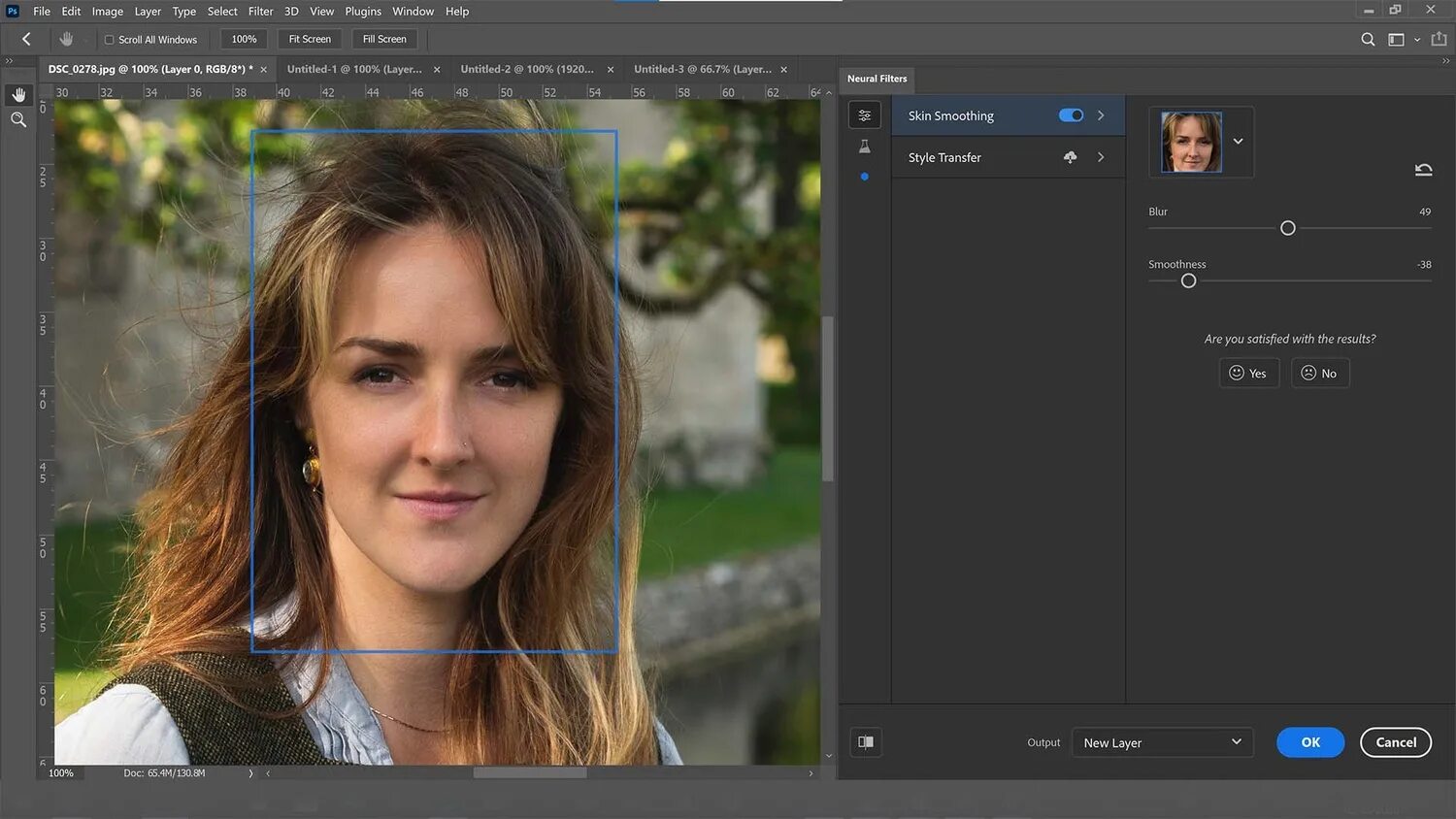Click the share icon at top right

1439,40
